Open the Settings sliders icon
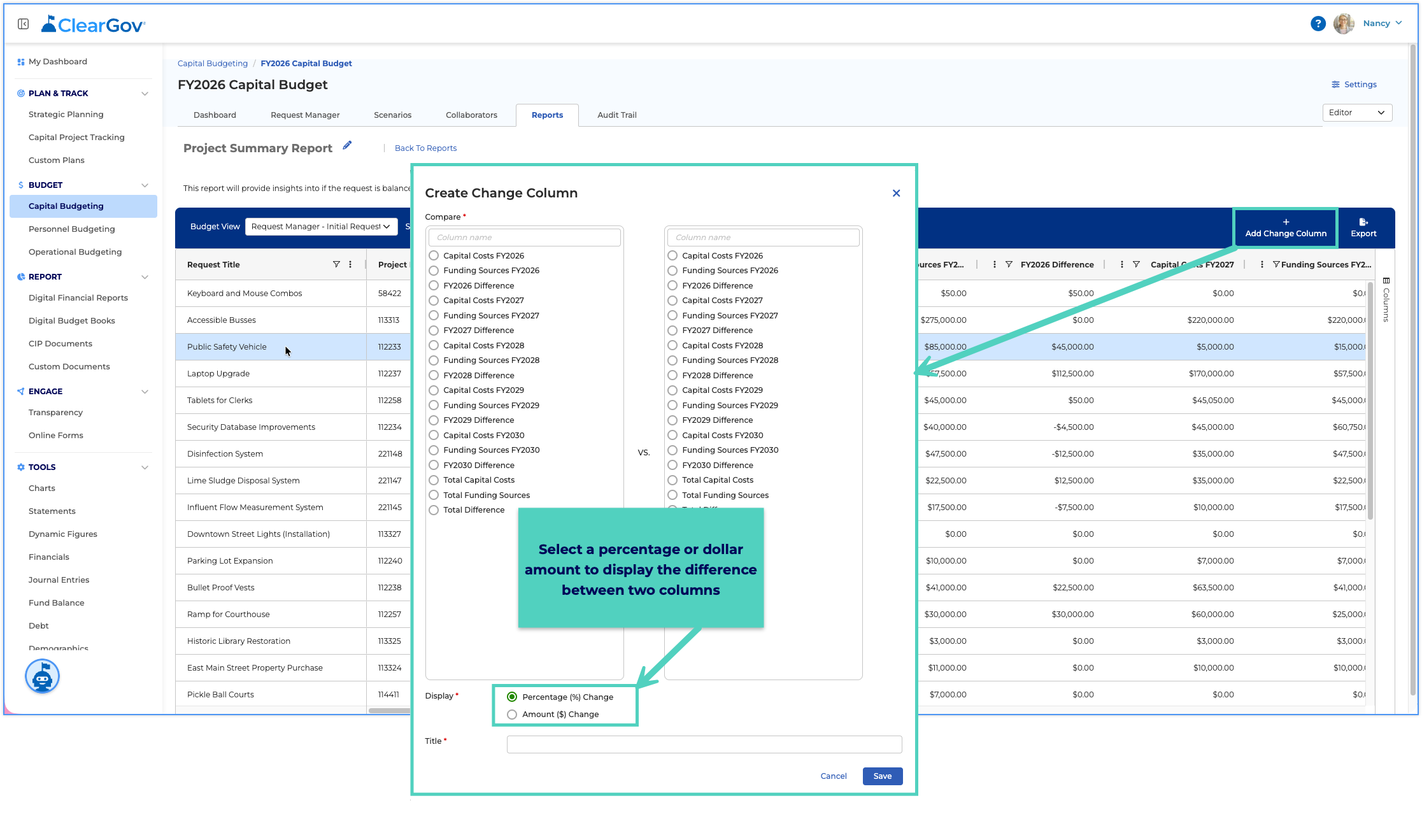The height and width of the screenshot is (840, 1422). [x=1335, y=85]
